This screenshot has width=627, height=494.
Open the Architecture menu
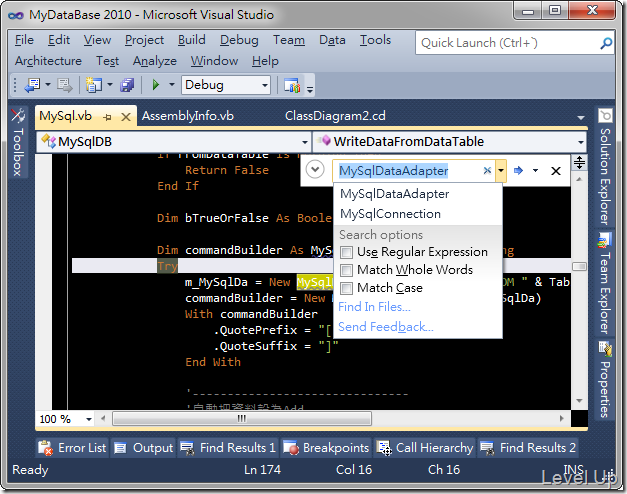click(48, 61)
